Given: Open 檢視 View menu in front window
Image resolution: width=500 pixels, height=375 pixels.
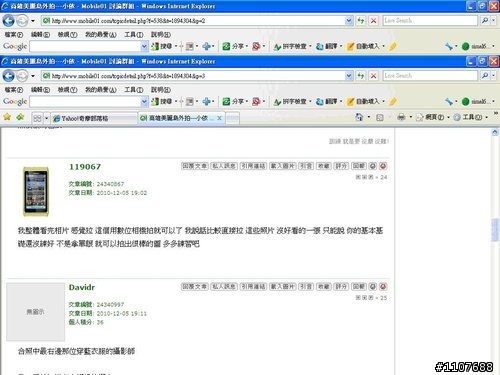Looking at the screenshot, I should pos(67,90).
